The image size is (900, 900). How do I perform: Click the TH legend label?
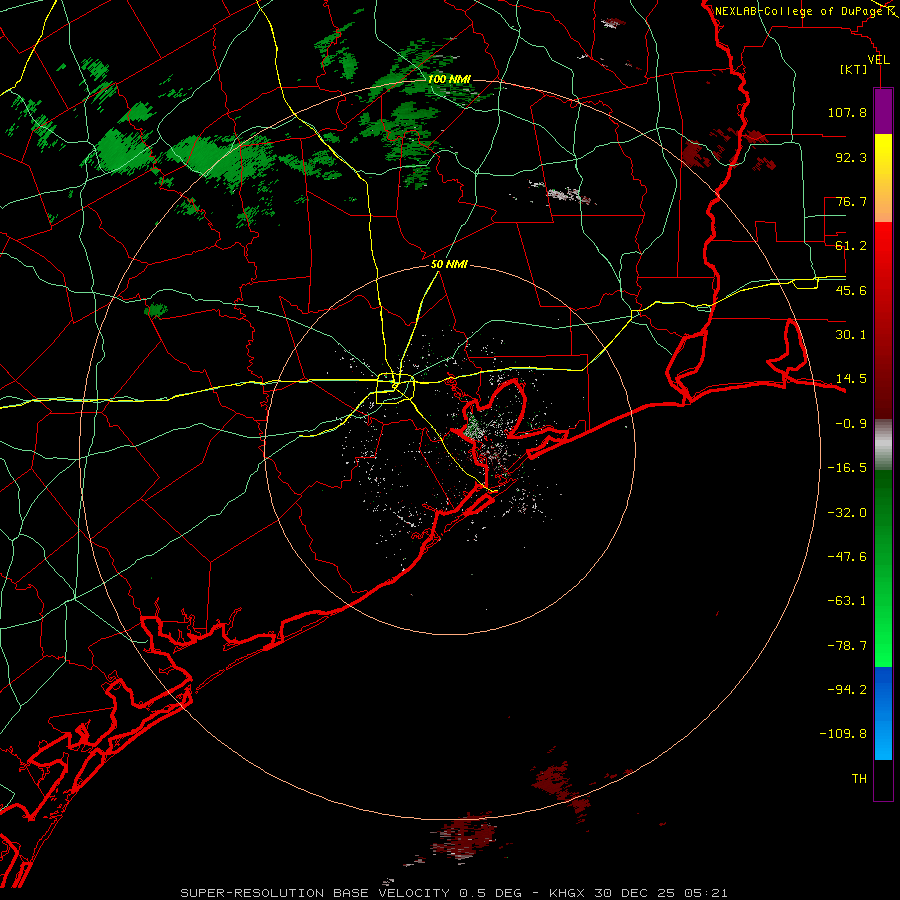pyautogui.click(x=859, y=779)
